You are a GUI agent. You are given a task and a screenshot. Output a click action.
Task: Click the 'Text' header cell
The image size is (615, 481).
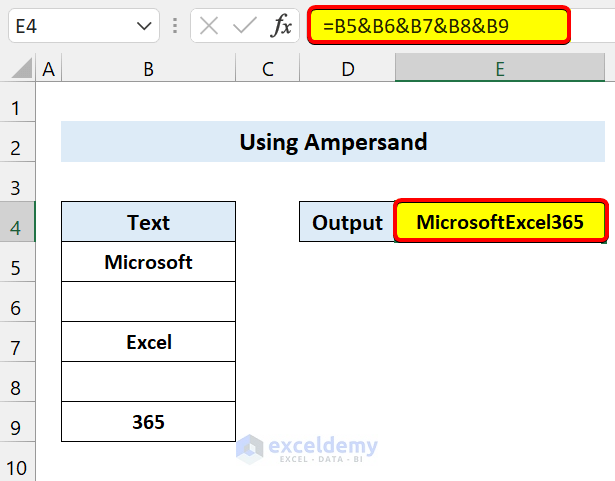pos(148,222)
